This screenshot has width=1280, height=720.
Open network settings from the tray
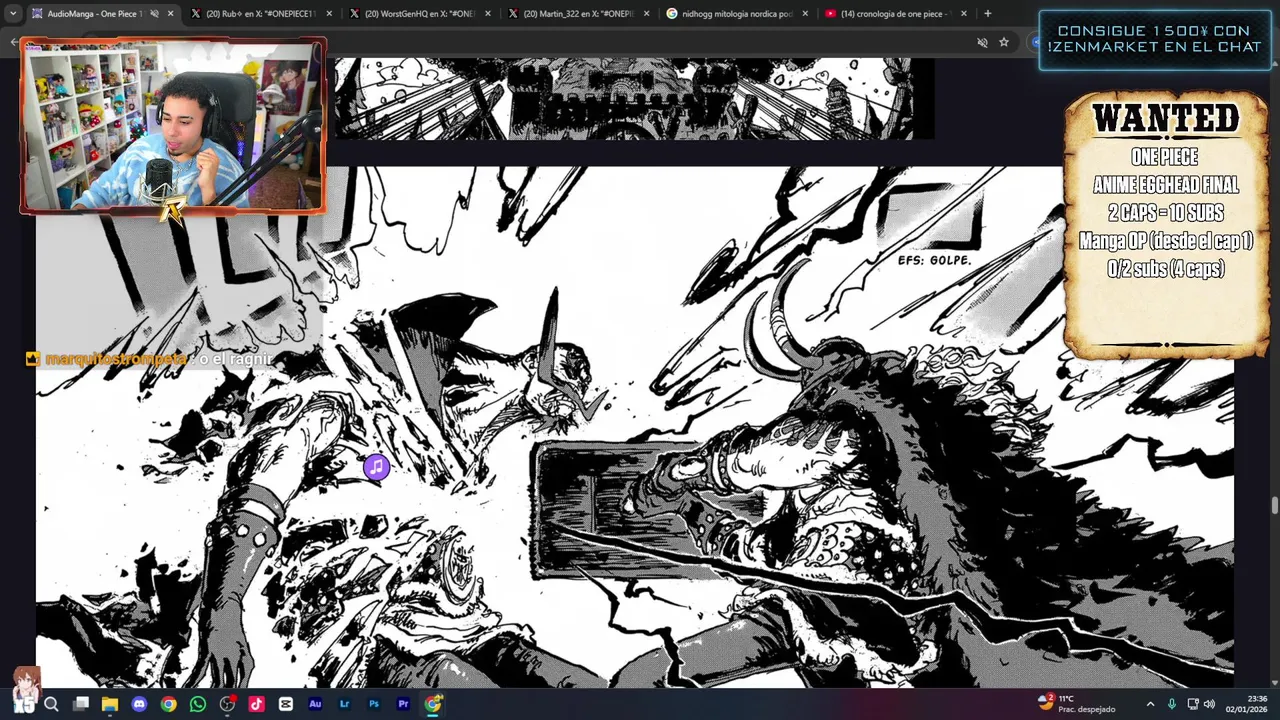pyautogui.click(x=1192, y=704)
